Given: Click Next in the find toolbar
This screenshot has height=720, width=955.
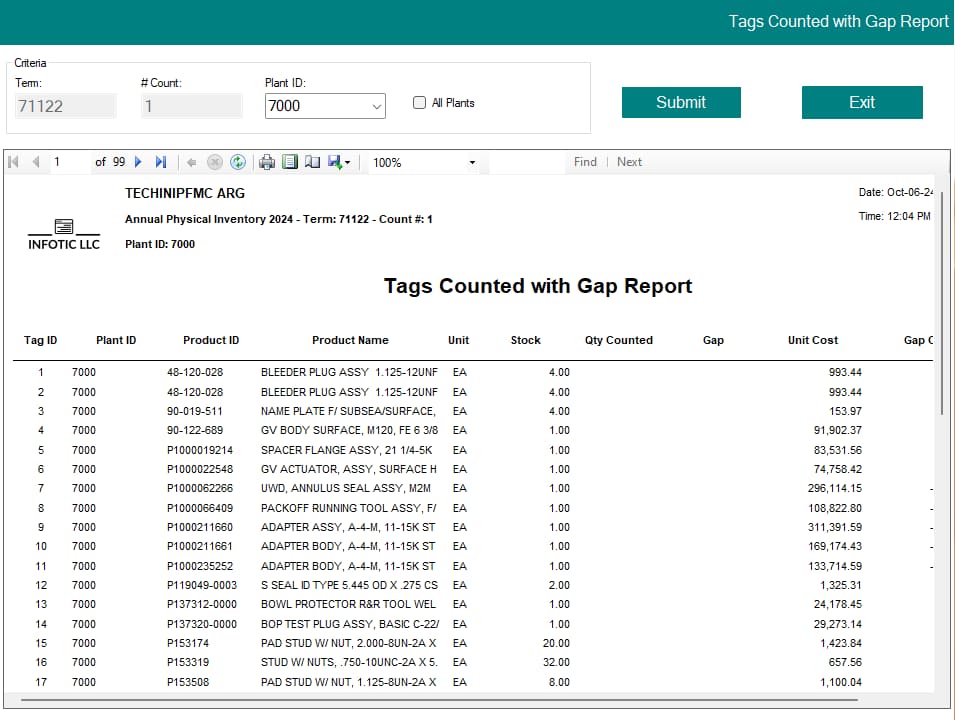Looking at the screenshot, I should [629, 162].
